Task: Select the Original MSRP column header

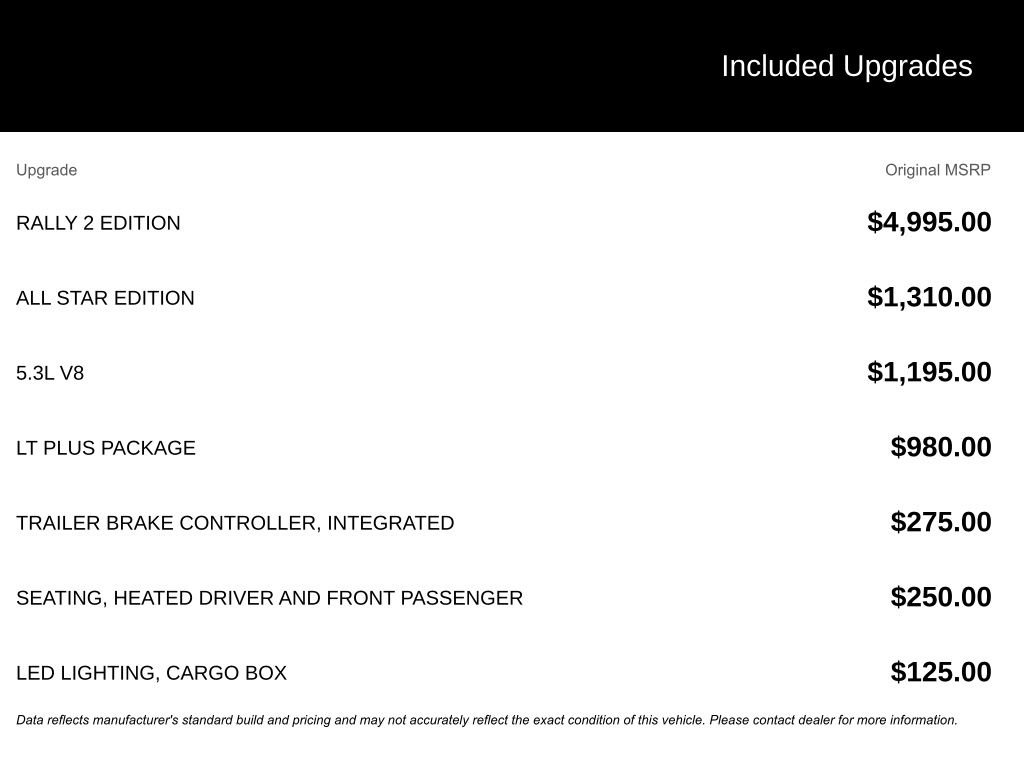Action: coord(937,170)
